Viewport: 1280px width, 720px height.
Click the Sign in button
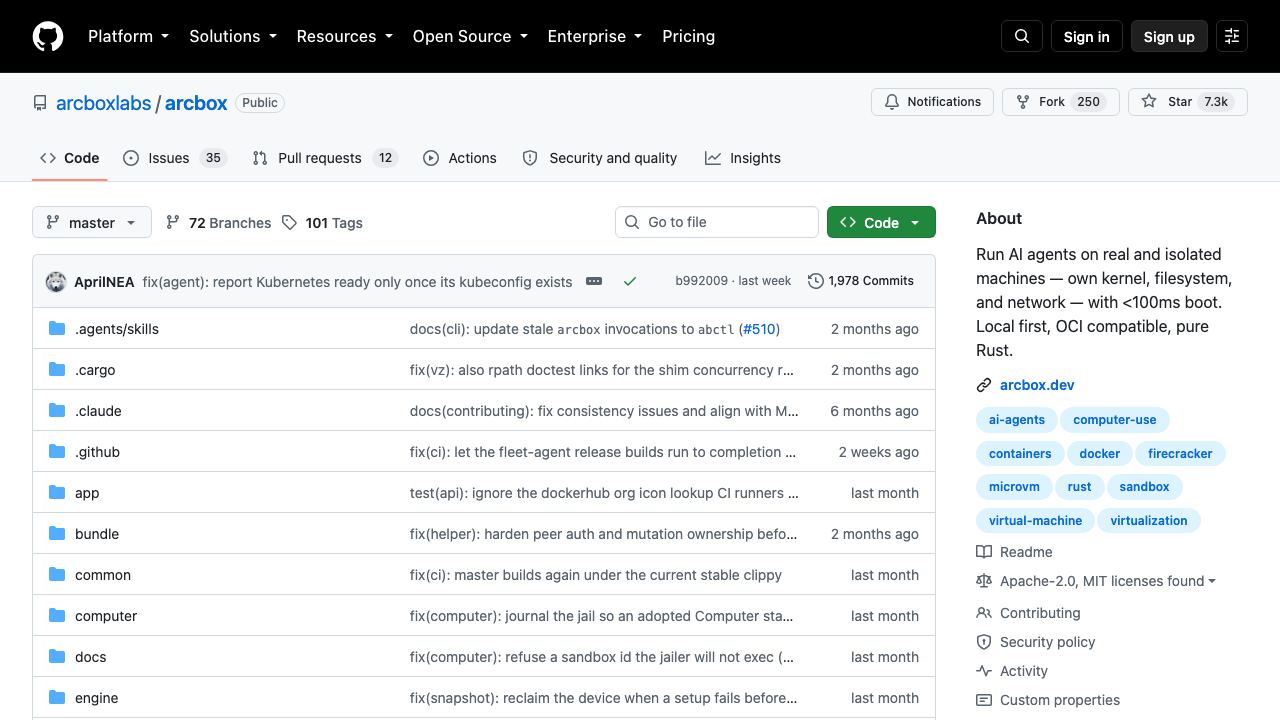tap(1086, 36)
